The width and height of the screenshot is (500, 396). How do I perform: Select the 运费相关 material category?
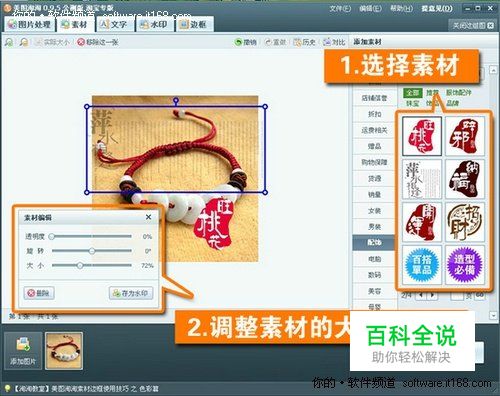pyautogui.click(x=374, y=130)
